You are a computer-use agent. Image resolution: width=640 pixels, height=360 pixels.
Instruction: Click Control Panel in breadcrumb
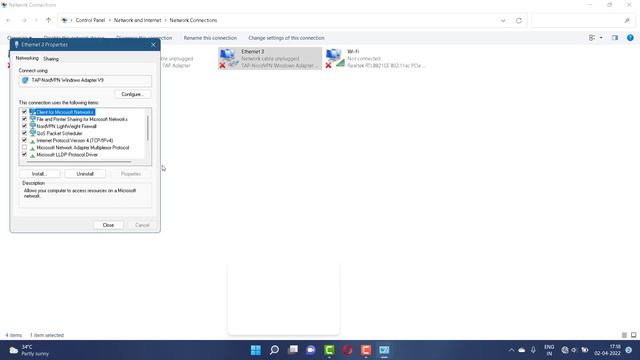point(90,20)
